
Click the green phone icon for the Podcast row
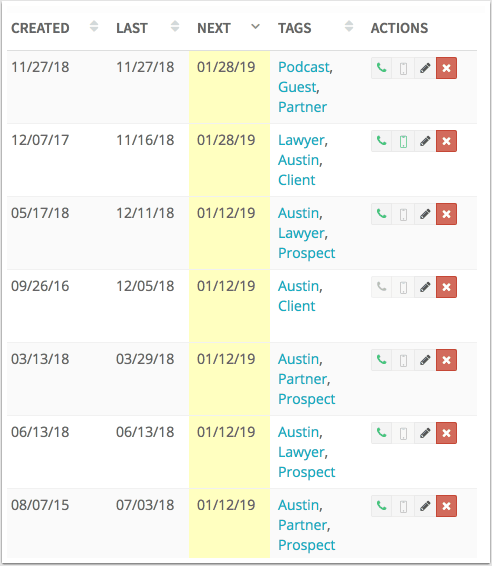pos(382,68)
